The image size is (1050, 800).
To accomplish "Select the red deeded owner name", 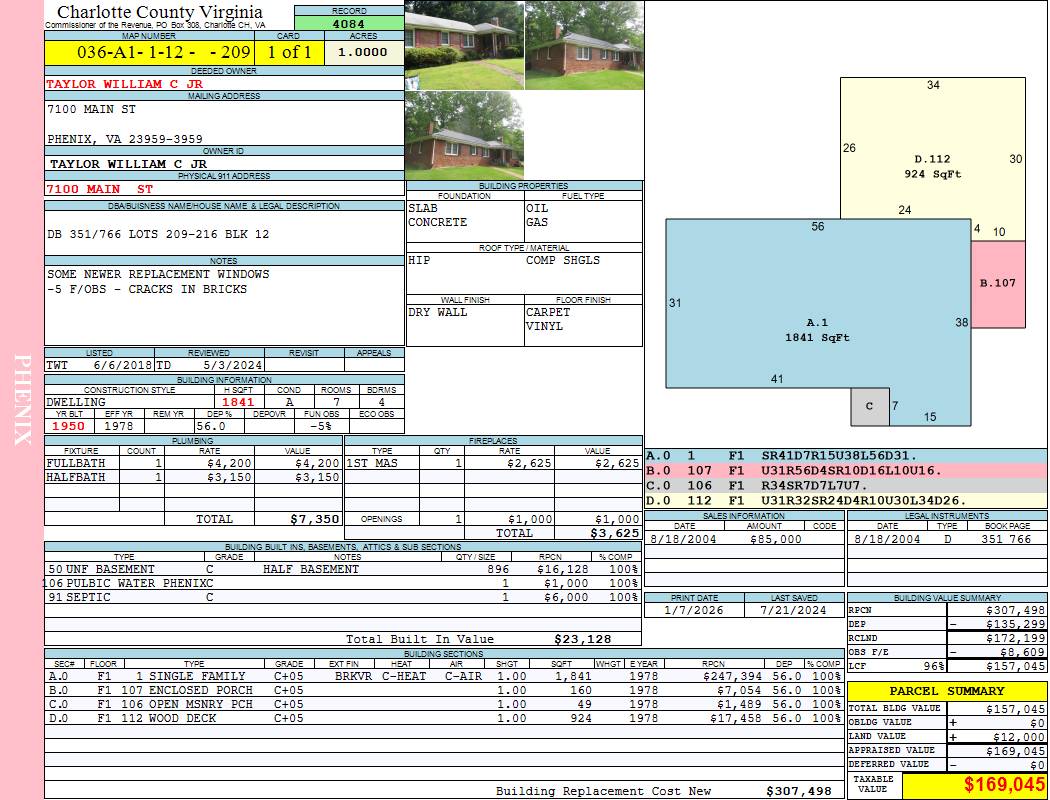I will [x=125, y=84].
